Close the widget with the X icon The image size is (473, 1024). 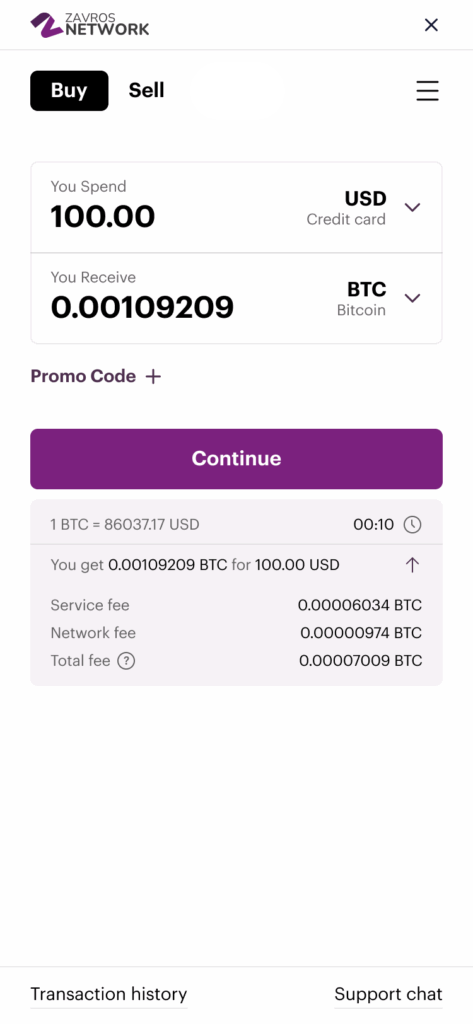[431, 25]
